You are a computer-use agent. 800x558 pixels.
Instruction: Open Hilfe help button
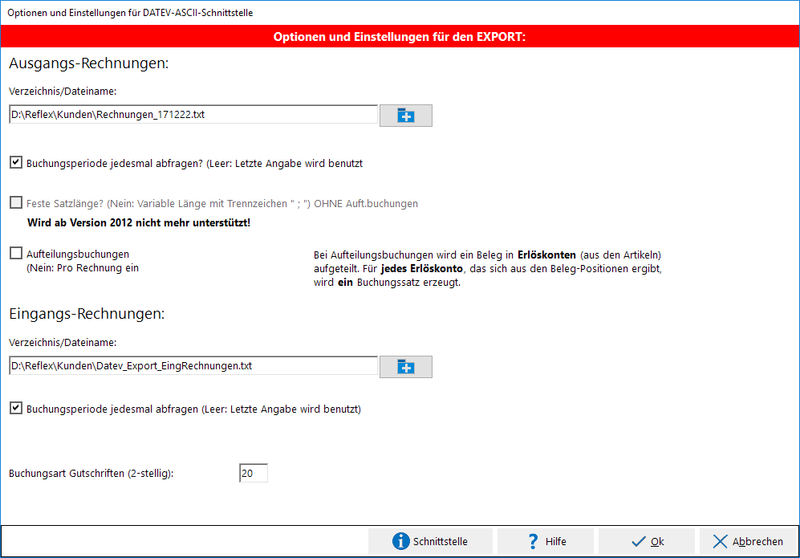pyautogui.click(x=545, y=541)
